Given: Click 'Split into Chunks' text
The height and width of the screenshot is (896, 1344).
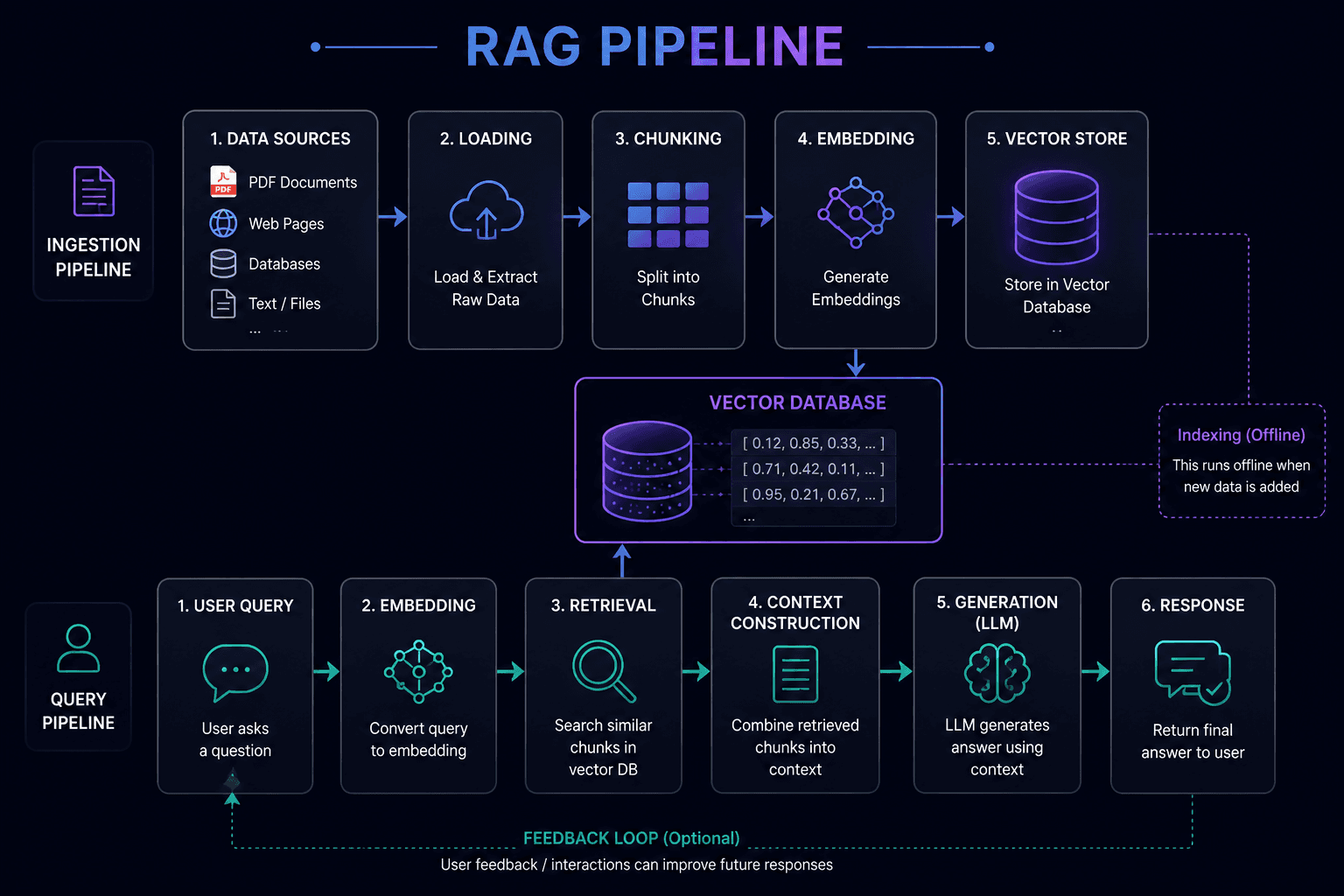Looking at the screenshot, I should [x=668, y=288].
